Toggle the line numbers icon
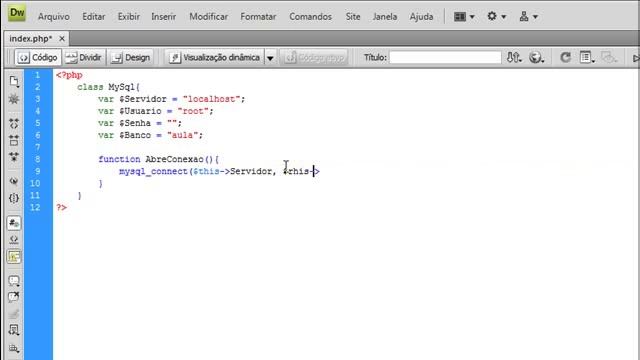The width and height of the screenshot is (640, 360). [14, 223]
